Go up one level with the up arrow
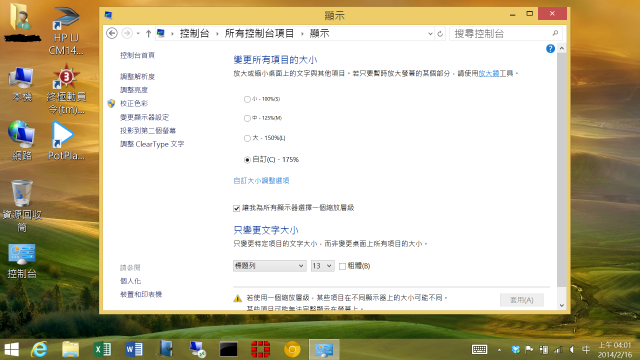 click(x=148, y=34)
